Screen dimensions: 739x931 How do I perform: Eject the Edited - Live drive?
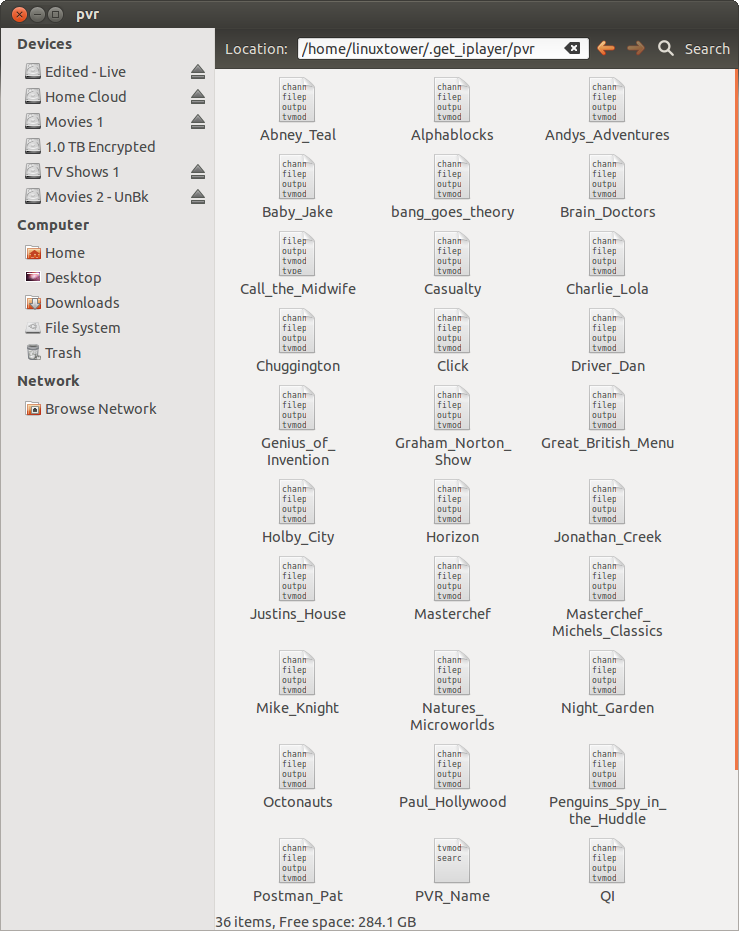tap(198, 72)
